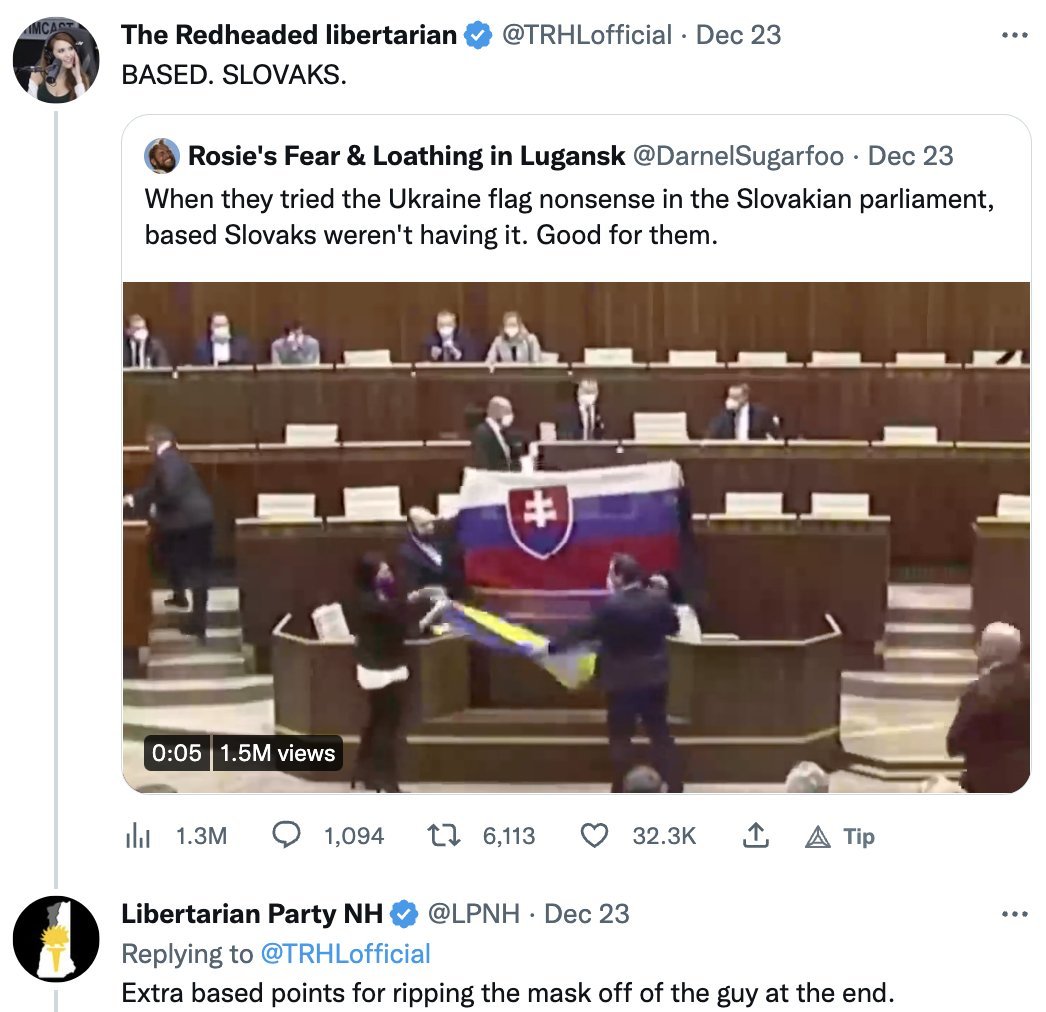Screen dimensions: 1046x1012
Task: Click the Dec 23 timestamp on the LPNH reply
Action: point(586,914)
